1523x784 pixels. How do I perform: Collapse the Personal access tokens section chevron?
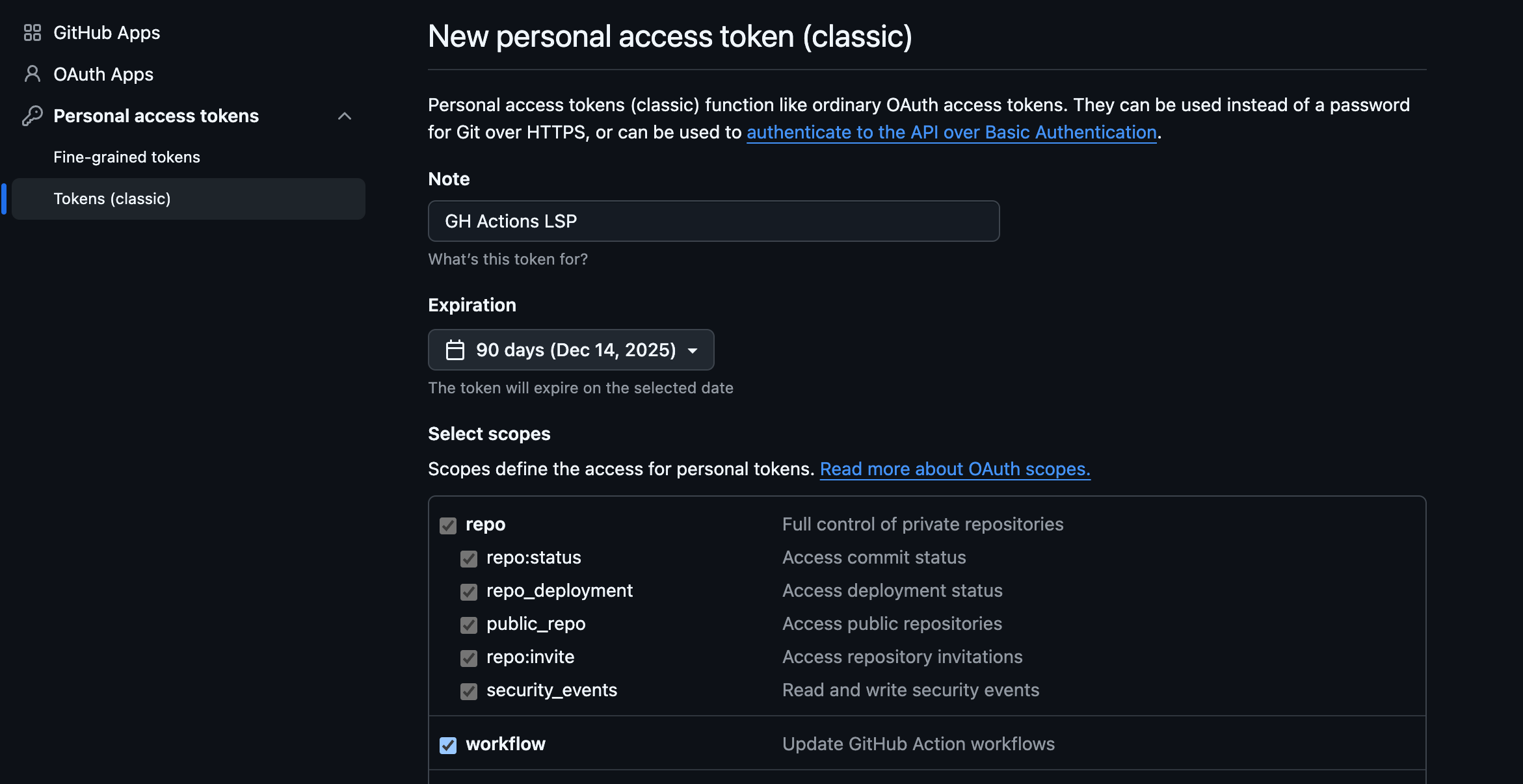(x=345, y=116)
